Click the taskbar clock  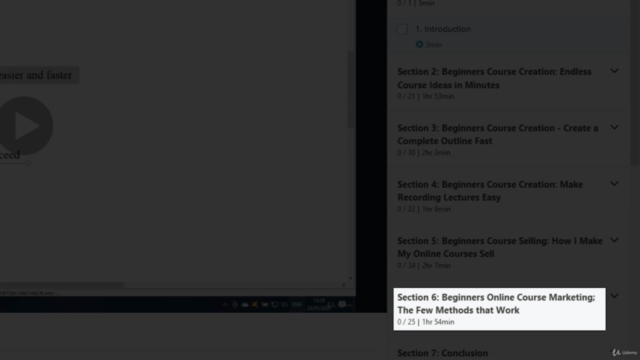[x=319, y=304]
